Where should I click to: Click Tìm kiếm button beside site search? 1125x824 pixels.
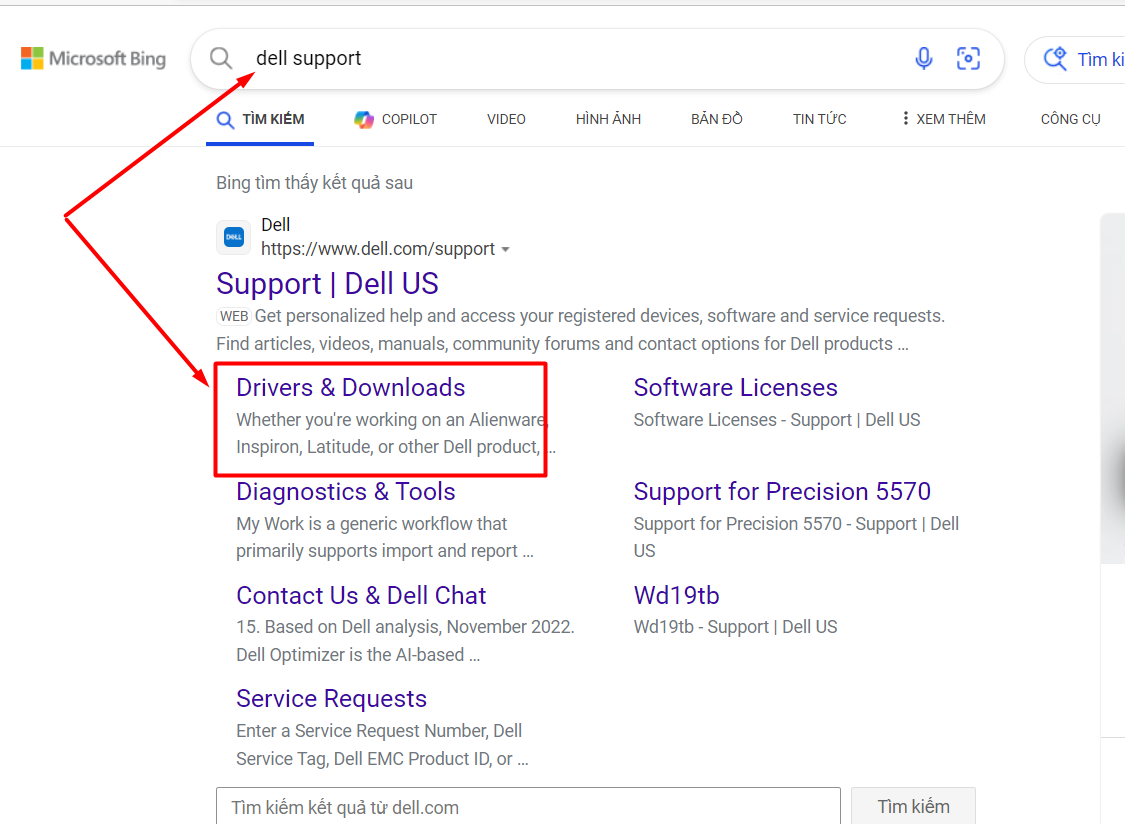(x=913, y=807)
